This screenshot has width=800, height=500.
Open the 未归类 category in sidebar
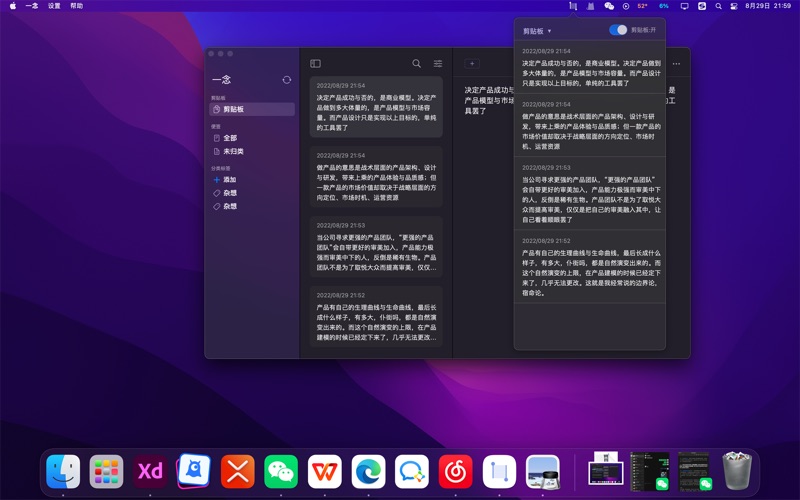(233, 151)
